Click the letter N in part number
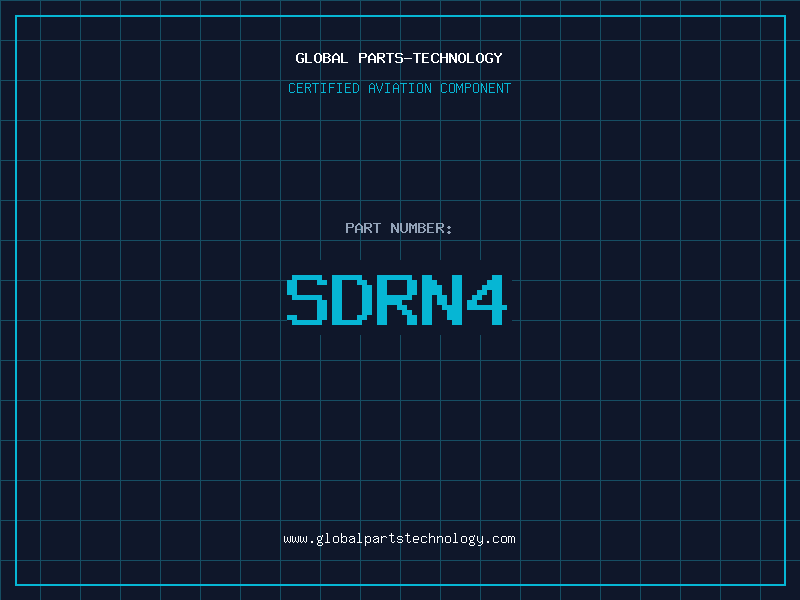Screen dimensions: 800x600 click(x=441, y=300)
